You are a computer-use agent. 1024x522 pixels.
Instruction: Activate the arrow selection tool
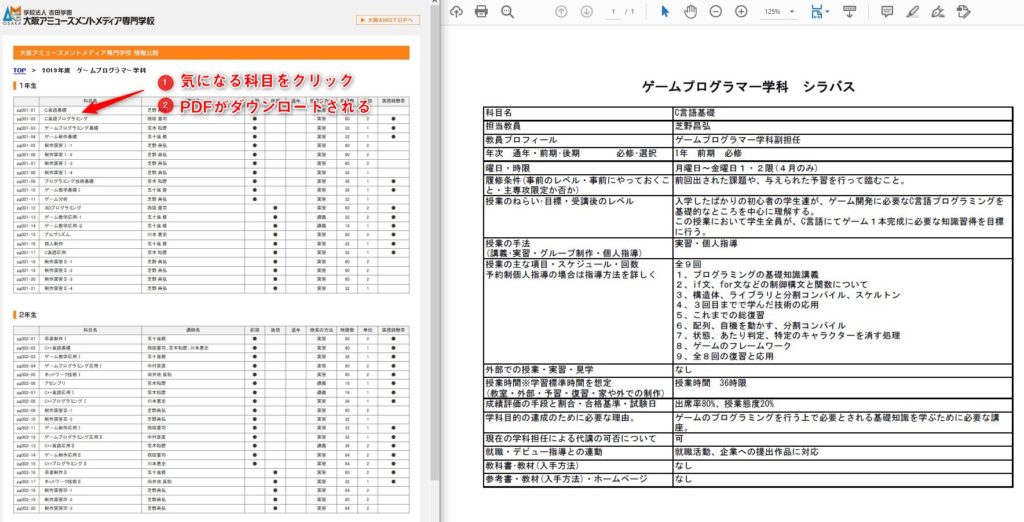(x=665, y=11)
